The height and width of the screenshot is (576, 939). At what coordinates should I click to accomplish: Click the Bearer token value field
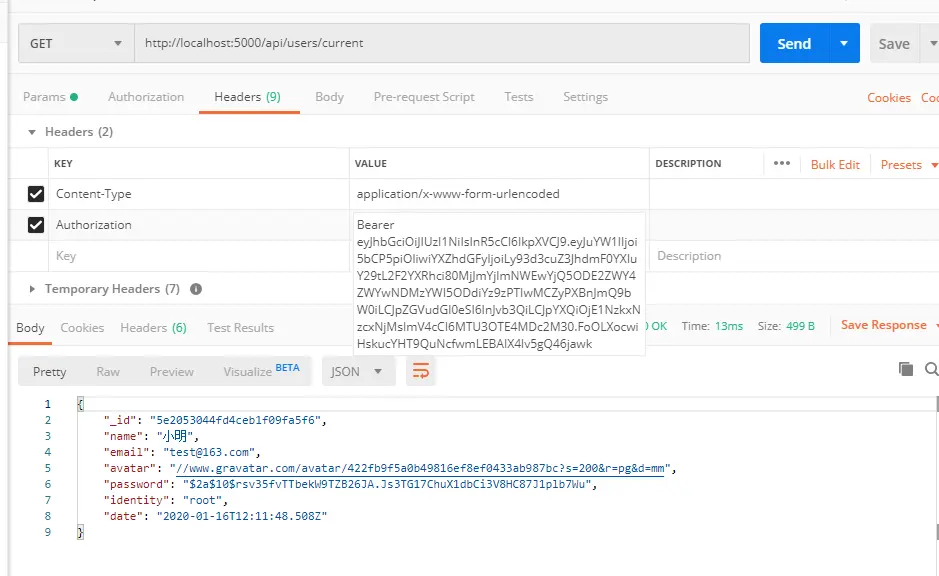coord(499,284)
